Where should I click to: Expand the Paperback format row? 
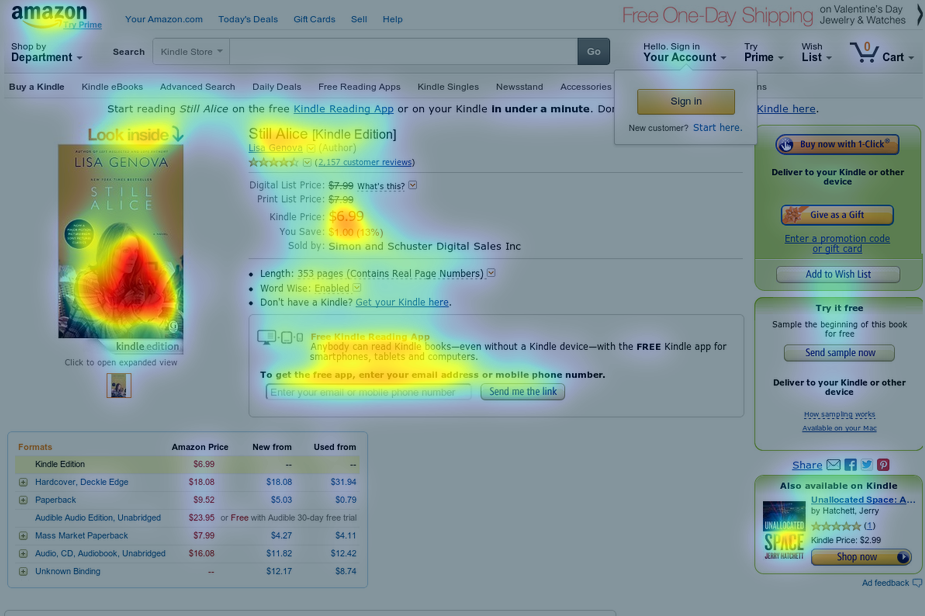click(x=23, y=500)
